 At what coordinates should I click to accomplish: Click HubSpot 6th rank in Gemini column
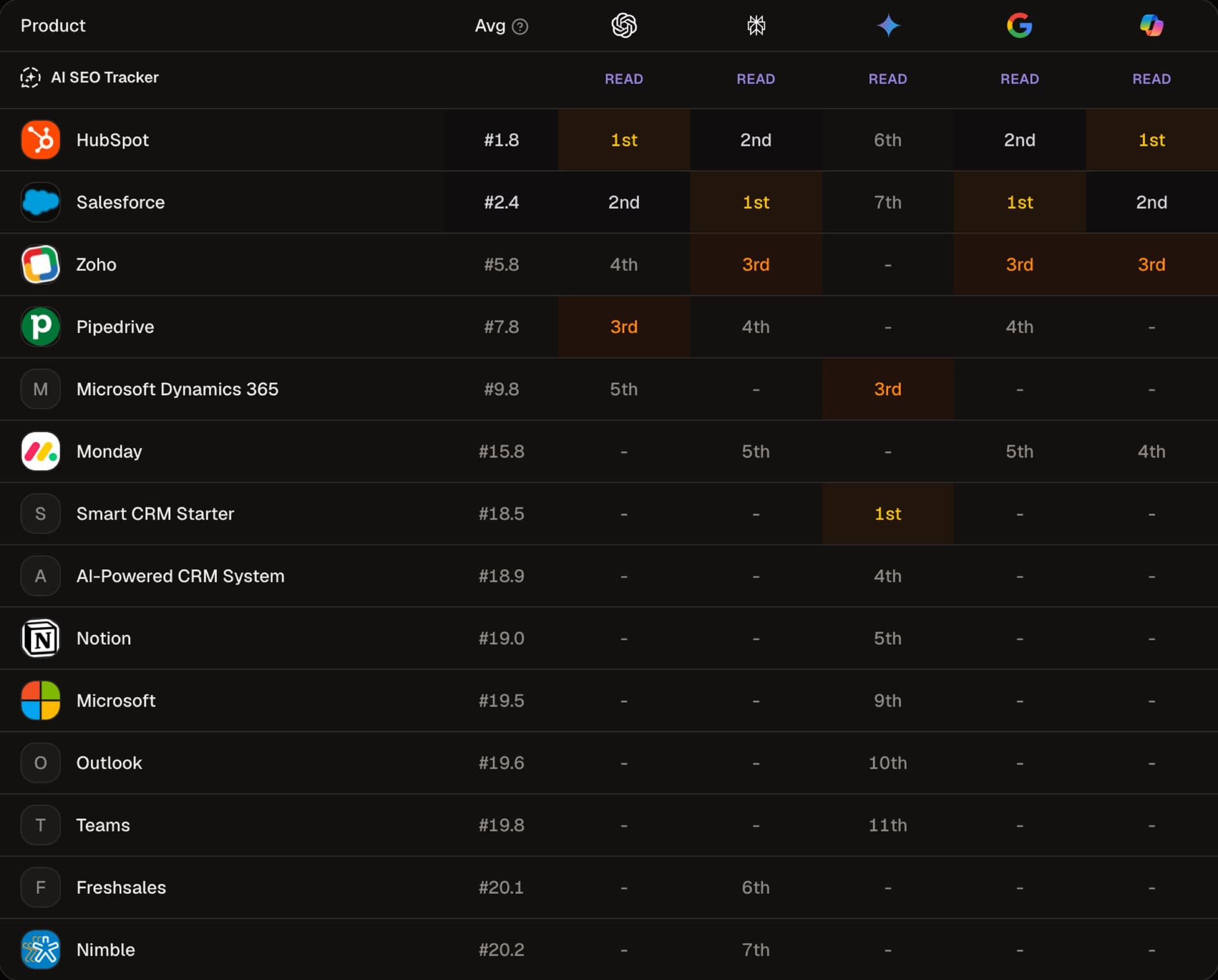point(887,140)
